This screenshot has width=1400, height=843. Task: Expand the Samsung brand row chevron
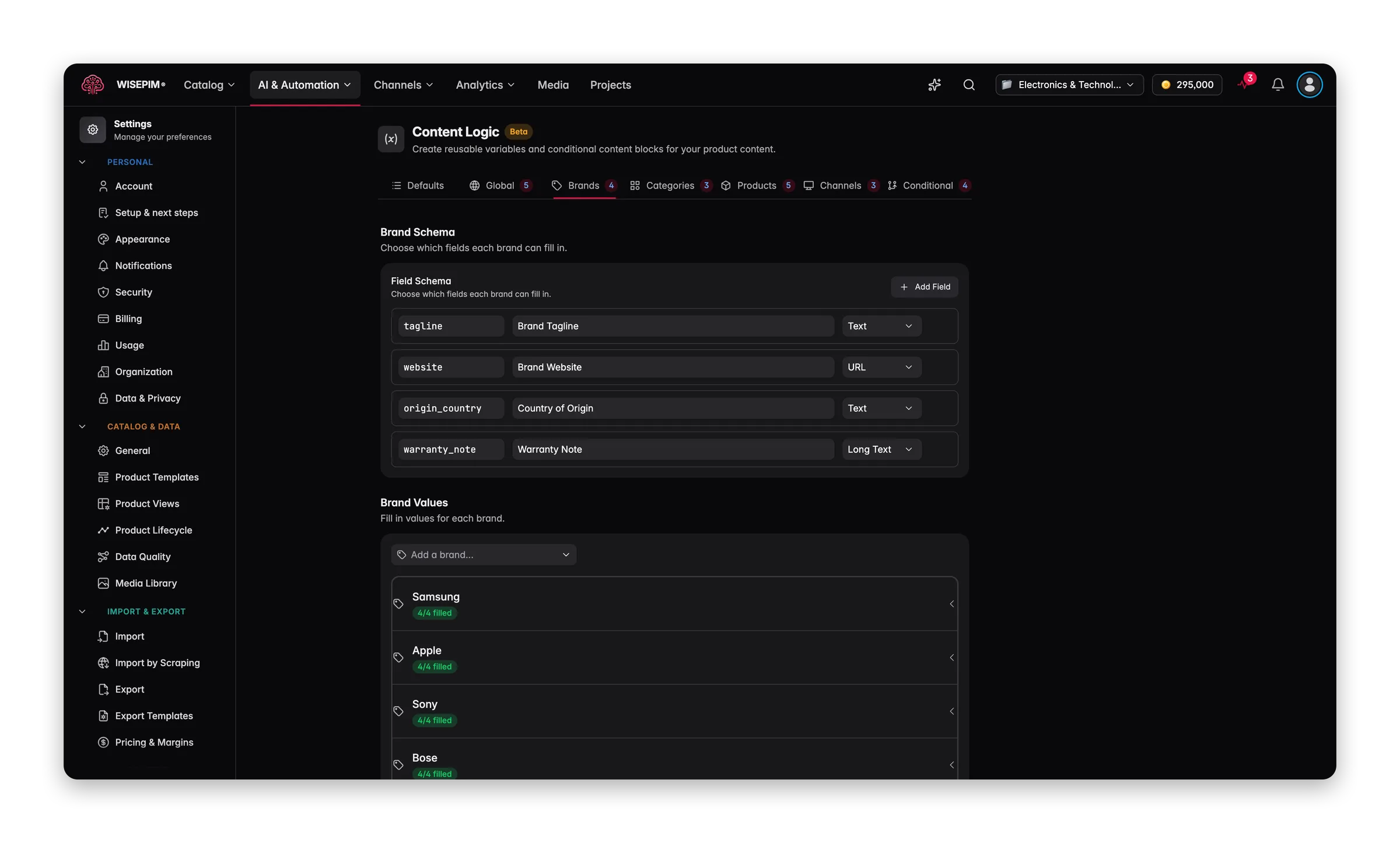(x=952, y=604)
